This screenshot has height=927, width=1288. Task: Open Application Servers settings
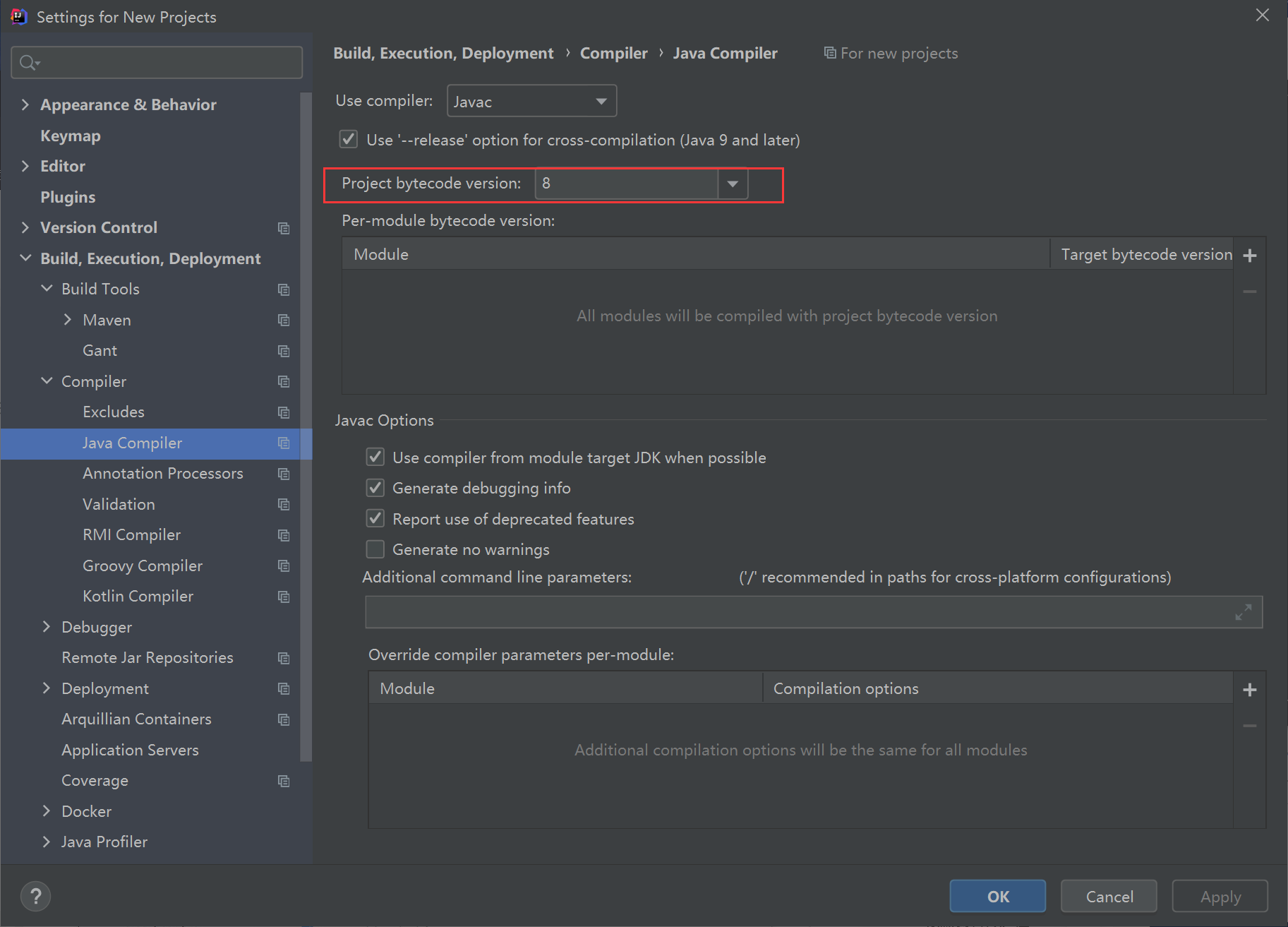pyautogui.click(x=130, y=750)
